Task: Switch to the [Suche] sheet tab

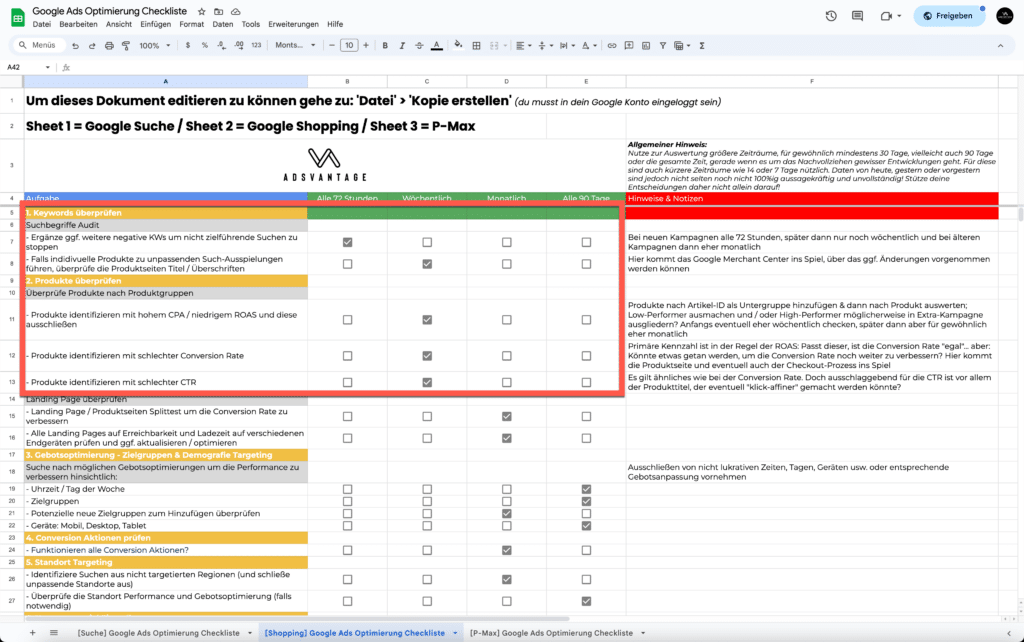Action: click(159, 633)
